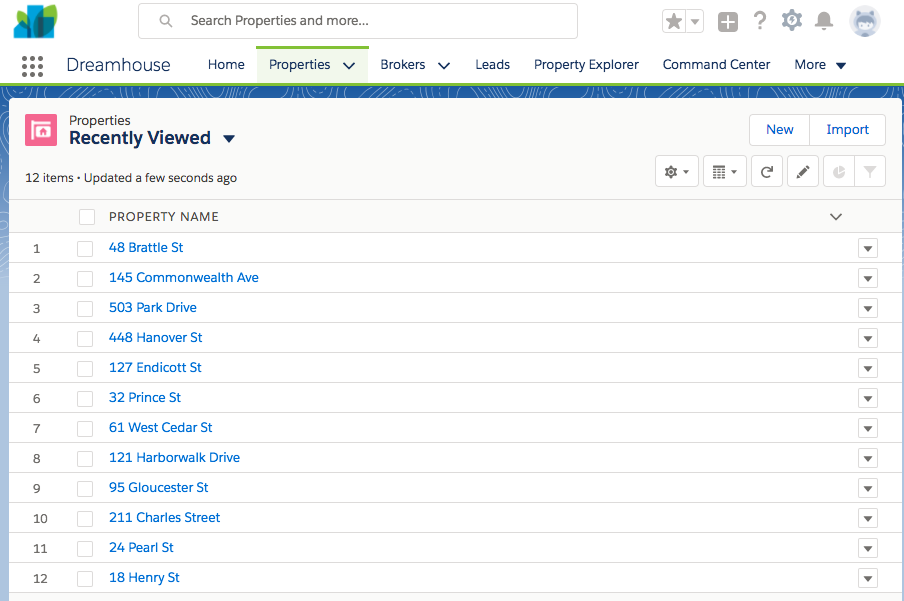Expand the More navigation menu
904x601 pixels.
pos(820,65)
